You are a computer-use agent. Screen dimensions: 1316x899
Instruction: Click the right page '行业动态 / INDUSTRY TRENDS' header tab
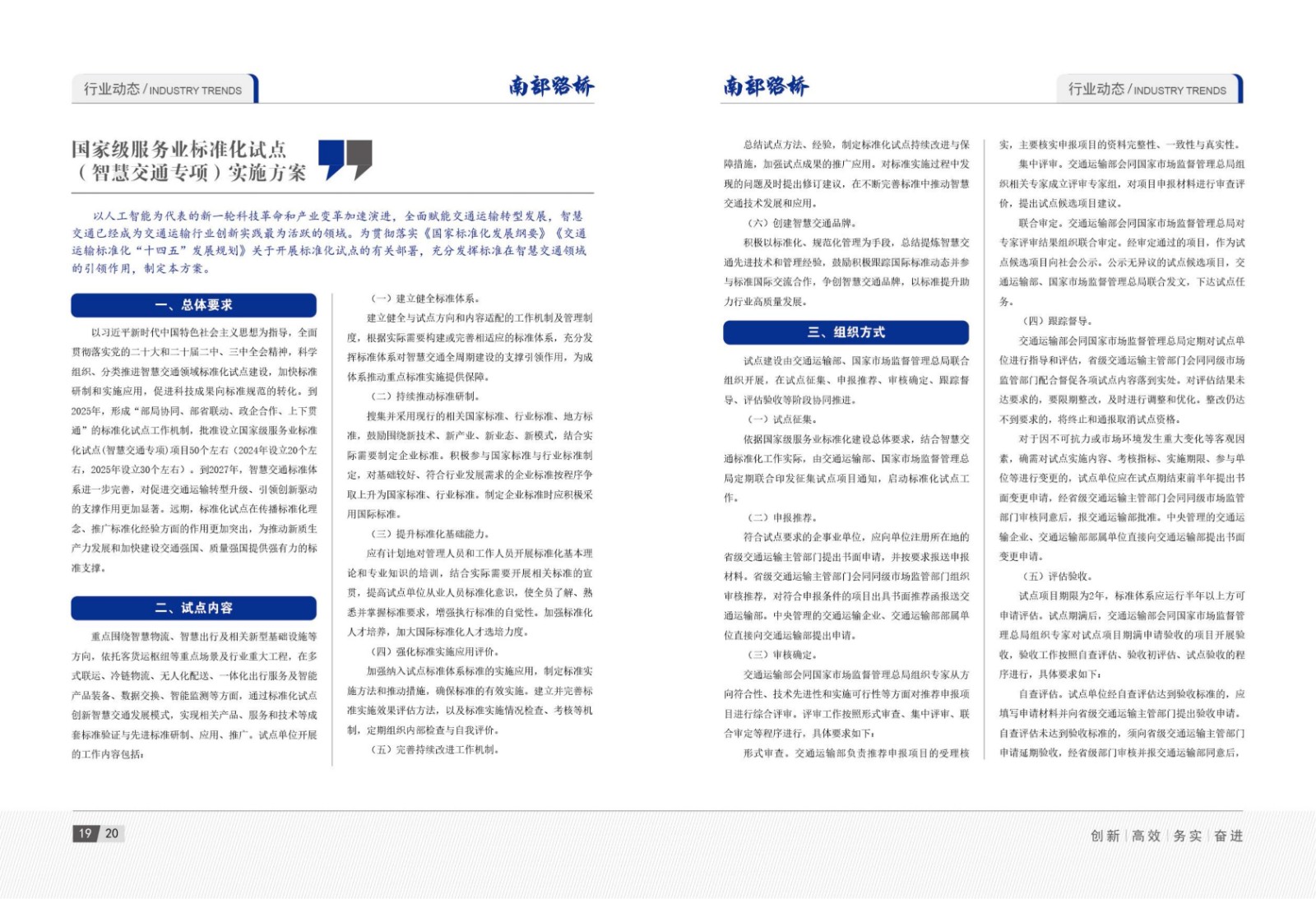pyautogui.click(x=1149, y=89)
